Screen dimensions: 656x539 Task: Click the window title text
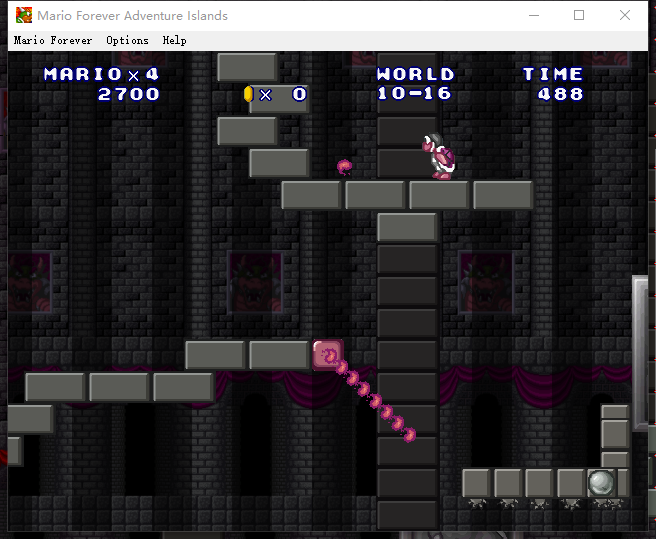(x=133, y=16)
